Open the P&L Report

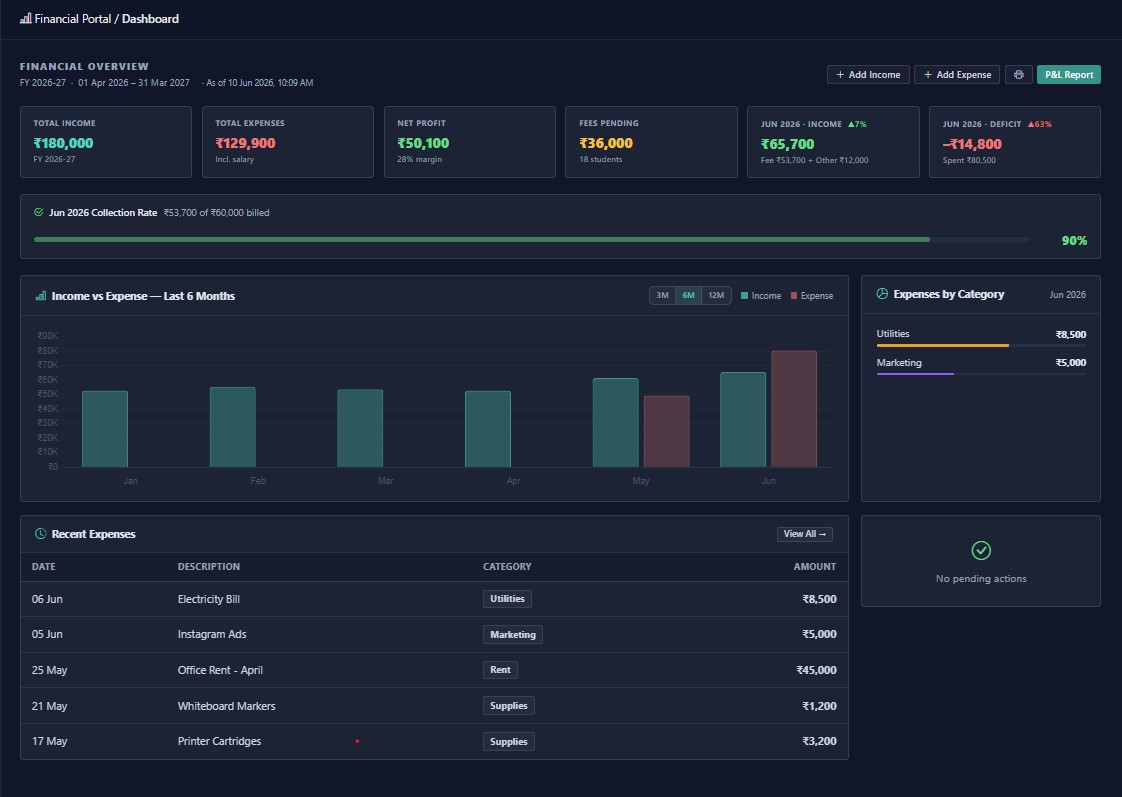tap(1068, 74)
